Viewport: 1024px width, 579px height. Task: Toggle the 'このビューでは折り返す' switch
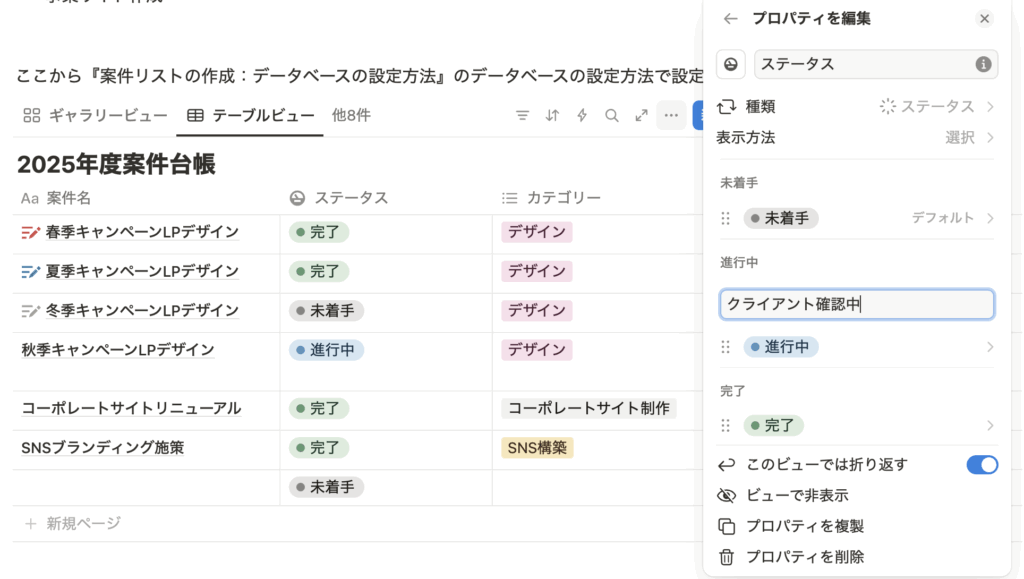[x=981, y=465]
